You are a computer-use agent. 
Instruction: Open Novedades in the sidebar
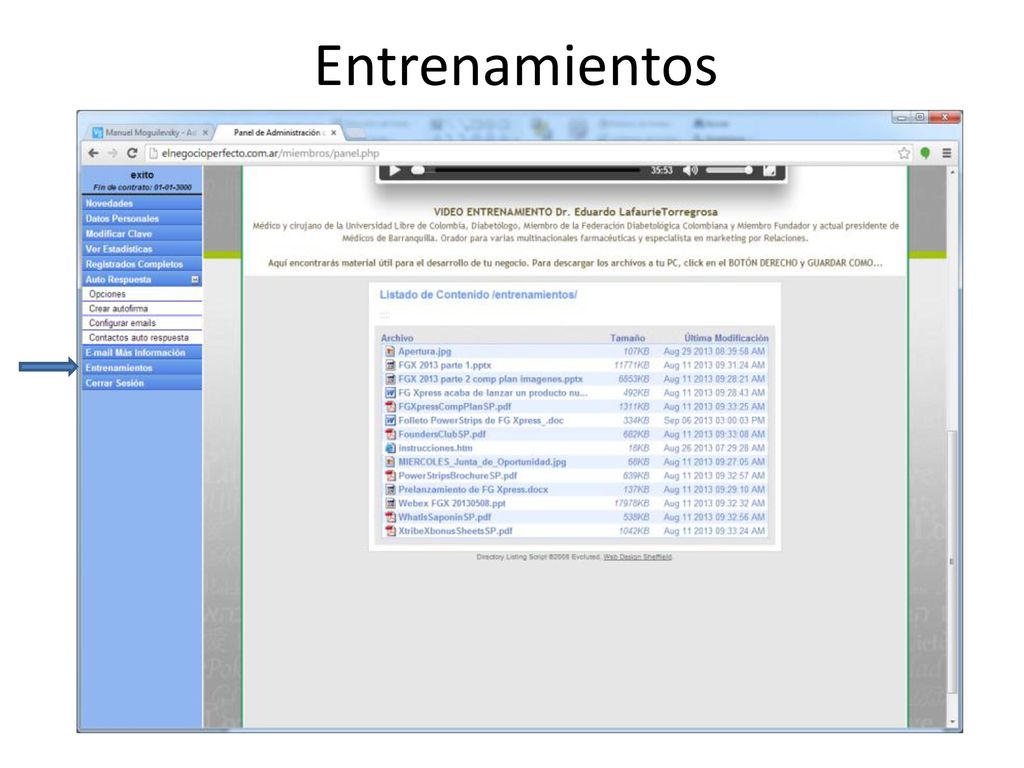[x=141, y=203]
